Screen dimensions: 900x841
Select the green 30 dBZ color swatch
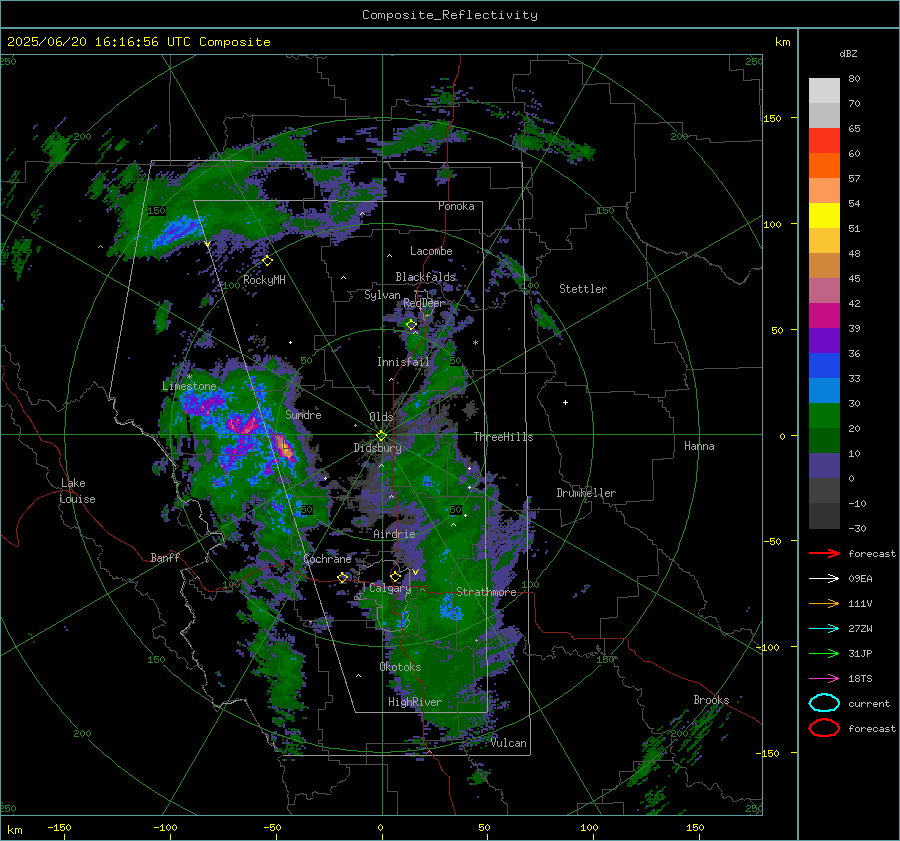point(824,416)
